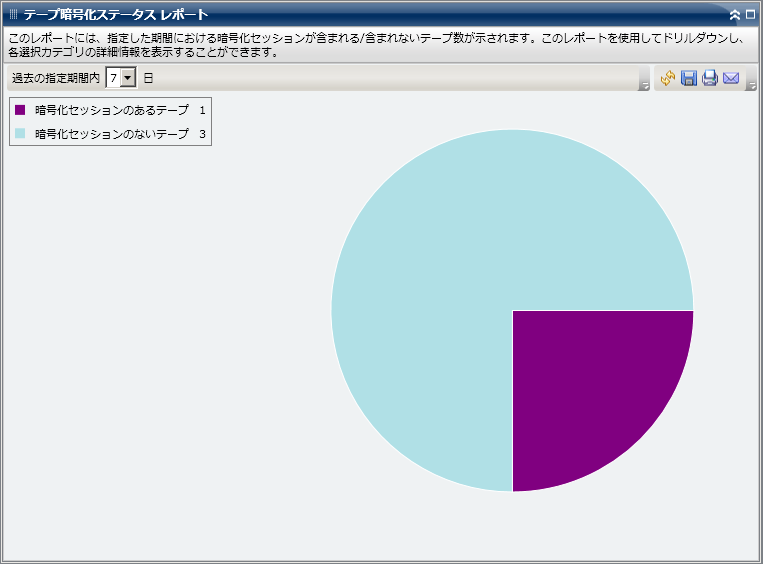This screenshot has width=763, height=564.
Task: Collapse the report panel with double-chevron icon
Action: pyautogui.click(x=735, y=15)
